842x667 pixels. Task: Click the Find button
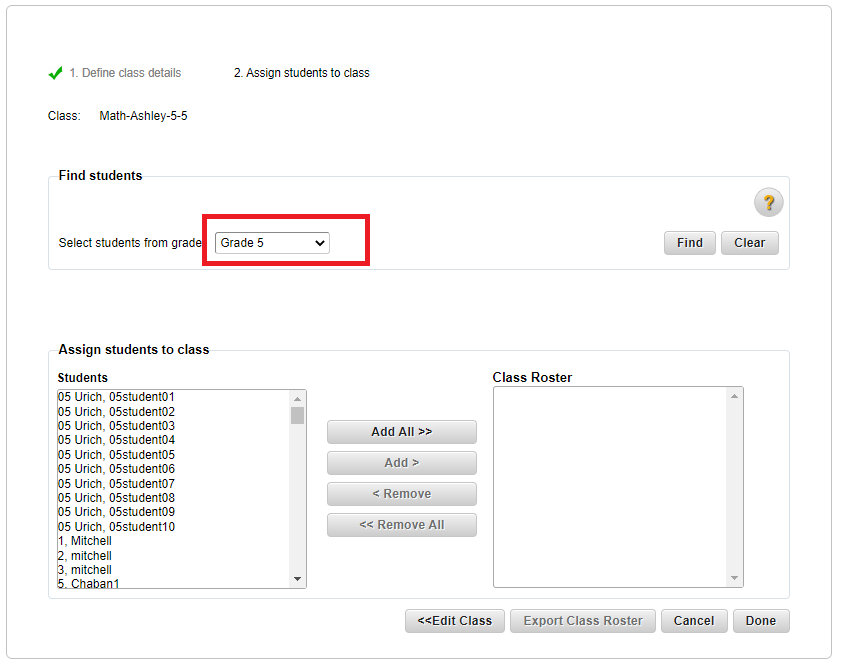coord(689,242)
